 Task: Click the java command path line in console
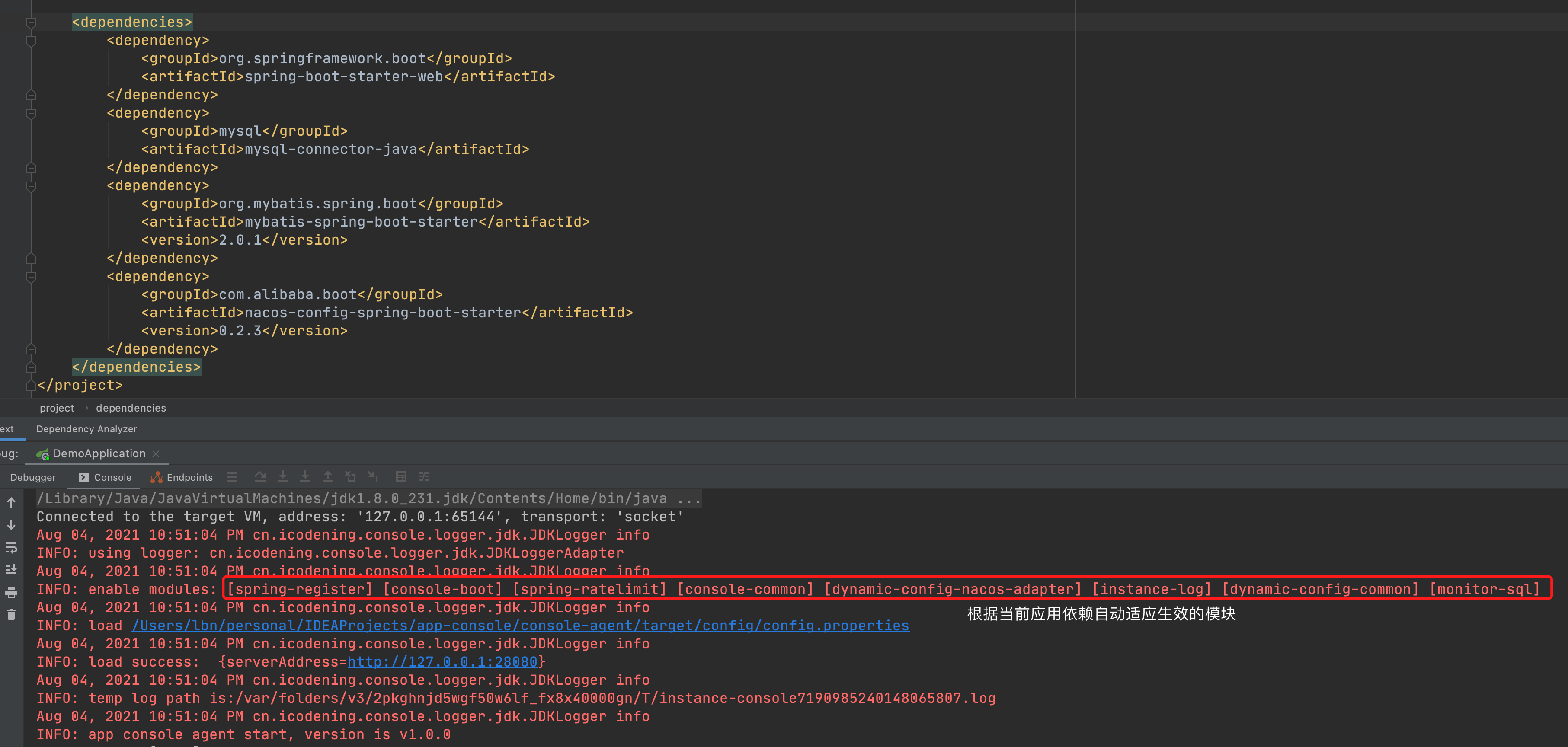[x=369, y=498]
